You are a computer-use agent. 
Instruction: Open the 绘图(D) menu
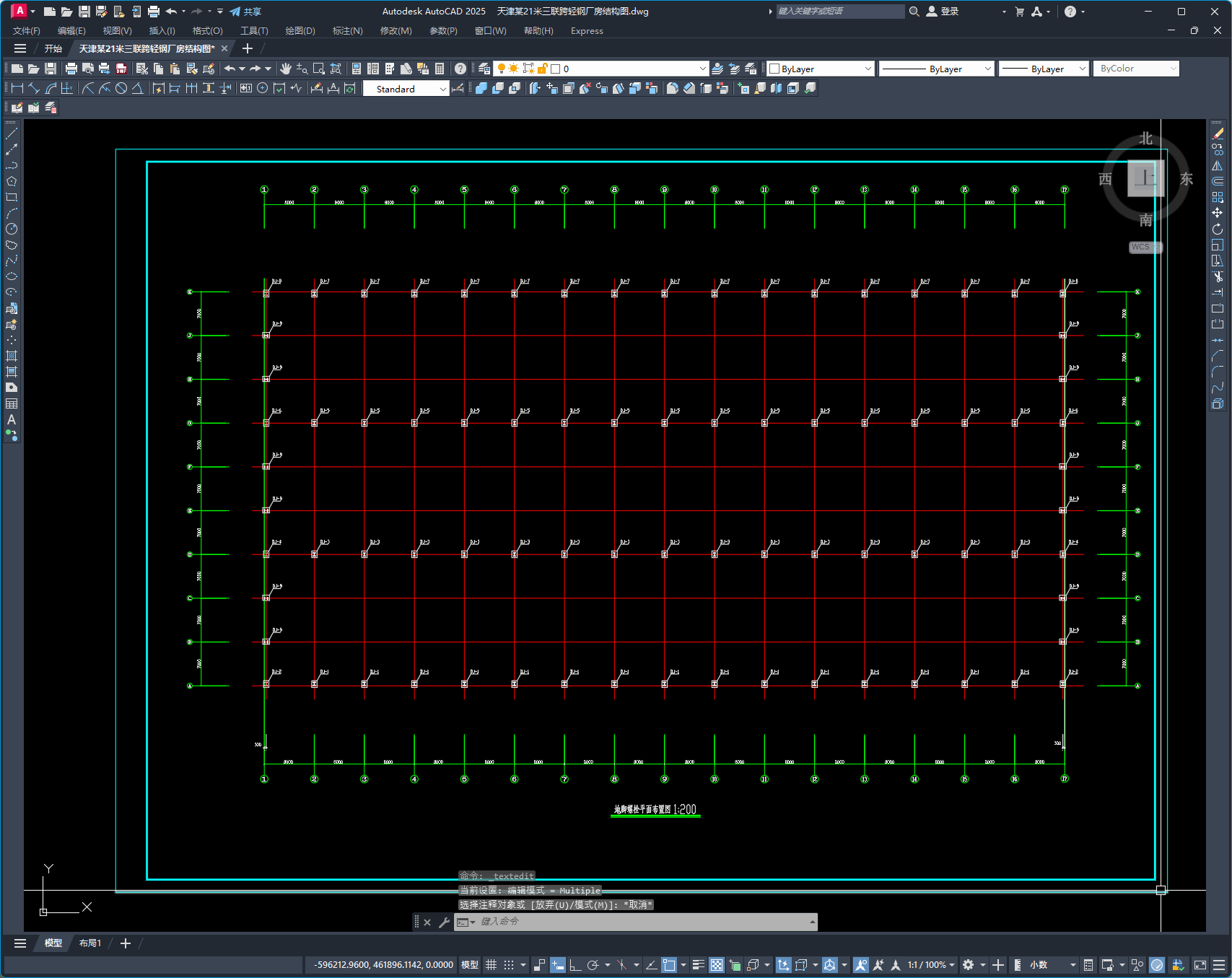coord(300,31)
